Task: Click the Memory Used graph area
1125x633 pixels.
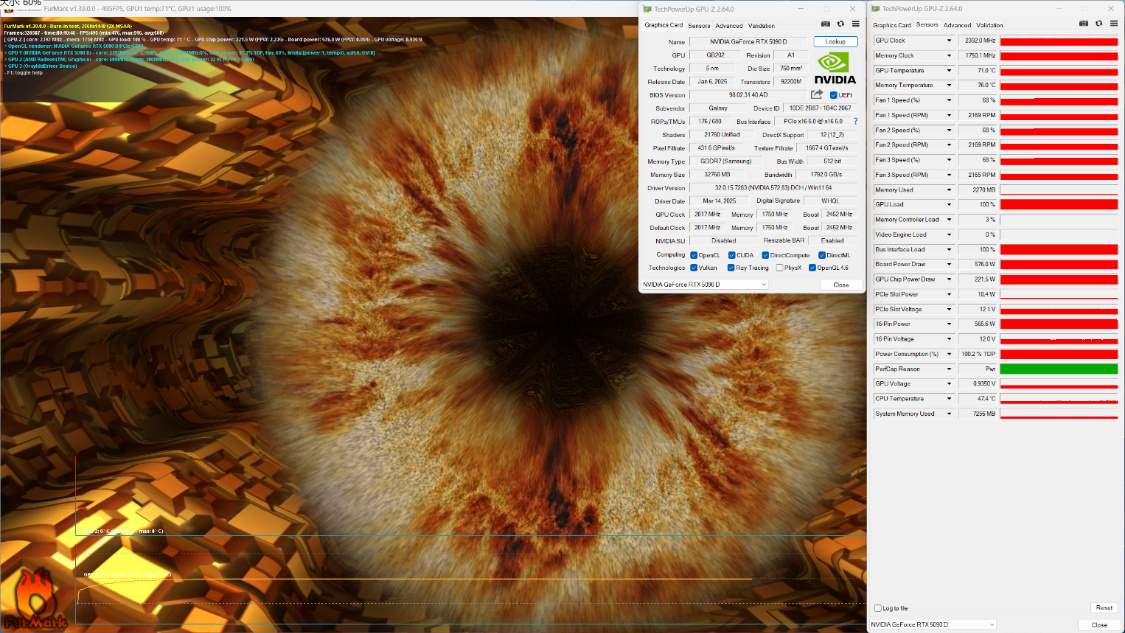Action: tap(1059, 190)
